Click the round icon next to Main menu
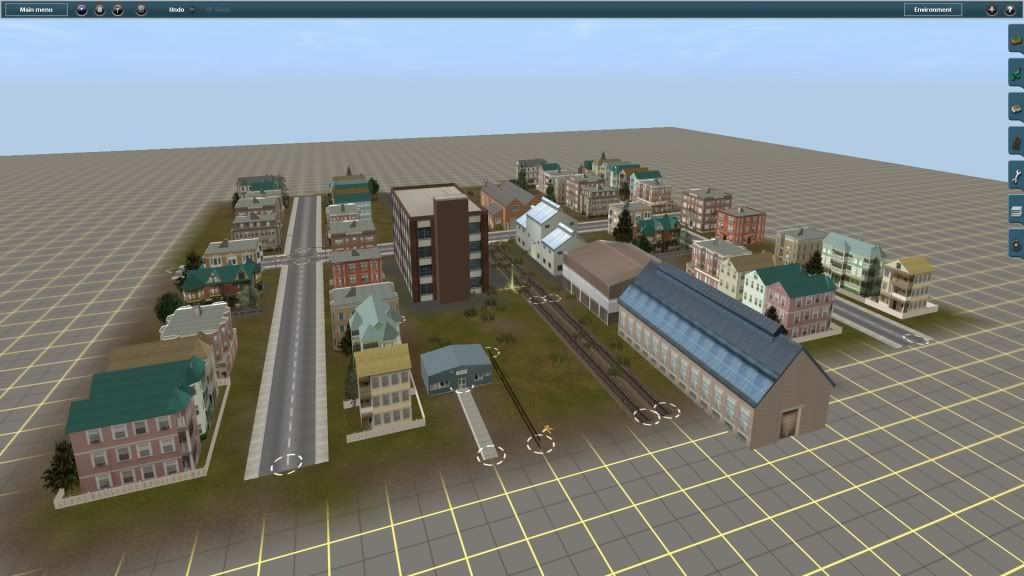The image size is (1024, 576). (81, 9)
